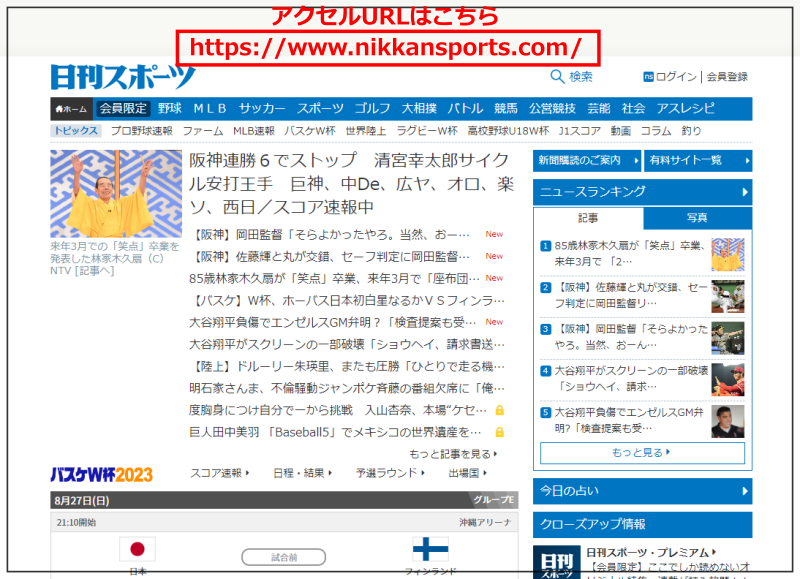Open the 新聞購読のご案内 dropdown
Screen dimensions: 800x579
pos(585,160)
